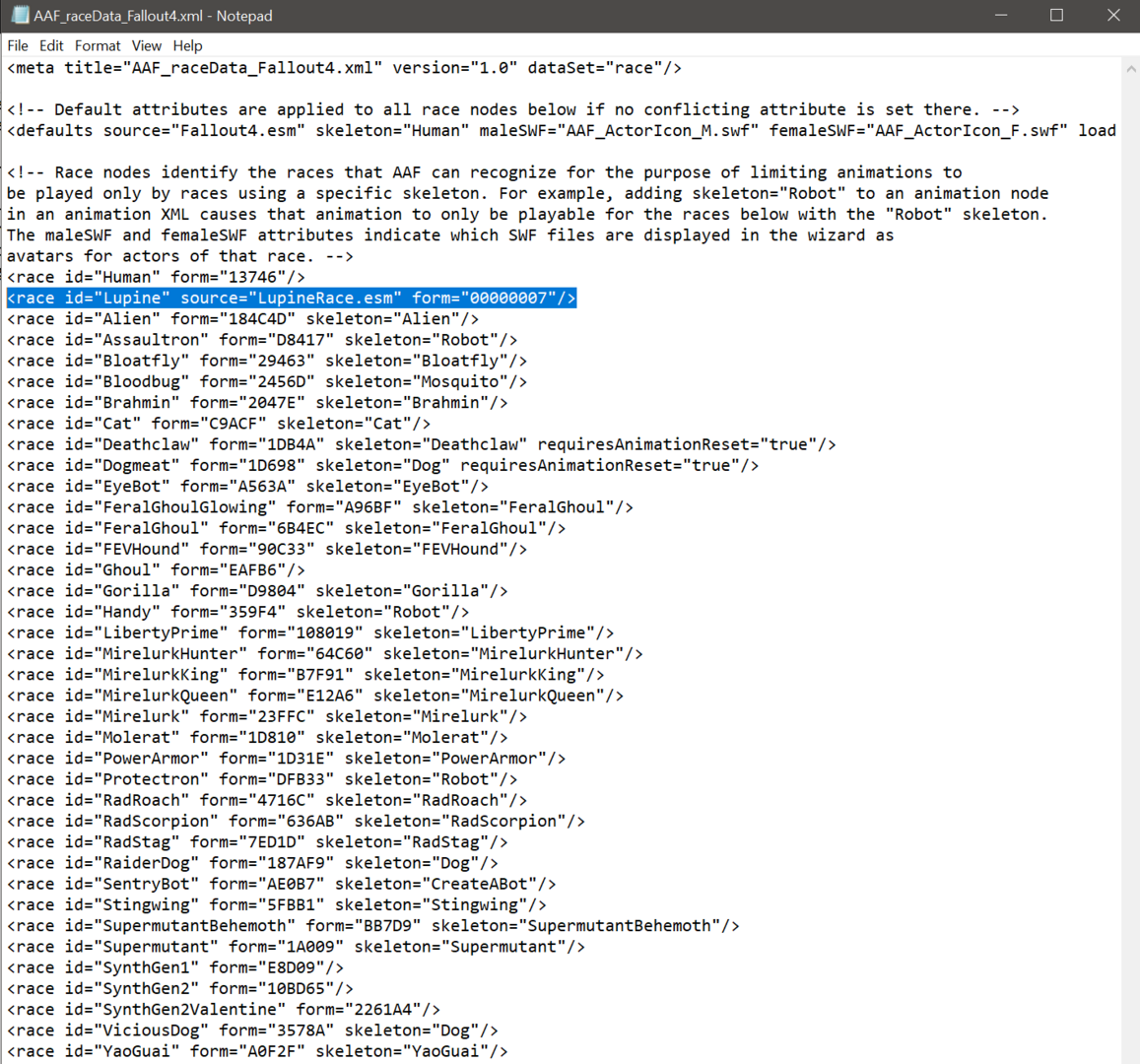Click the race id="SynthGen2Valentine" line
This screenshot has width=1140, height=1064.
[224, 1010]
